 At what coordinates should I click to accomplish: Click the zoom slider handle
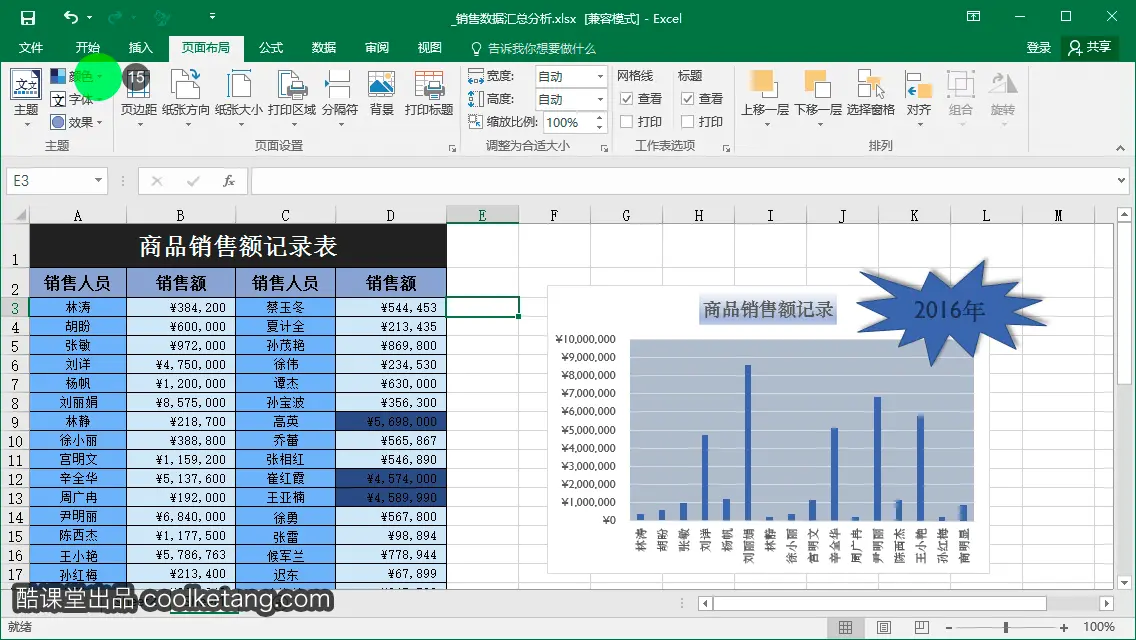(x=1006, y=628)
